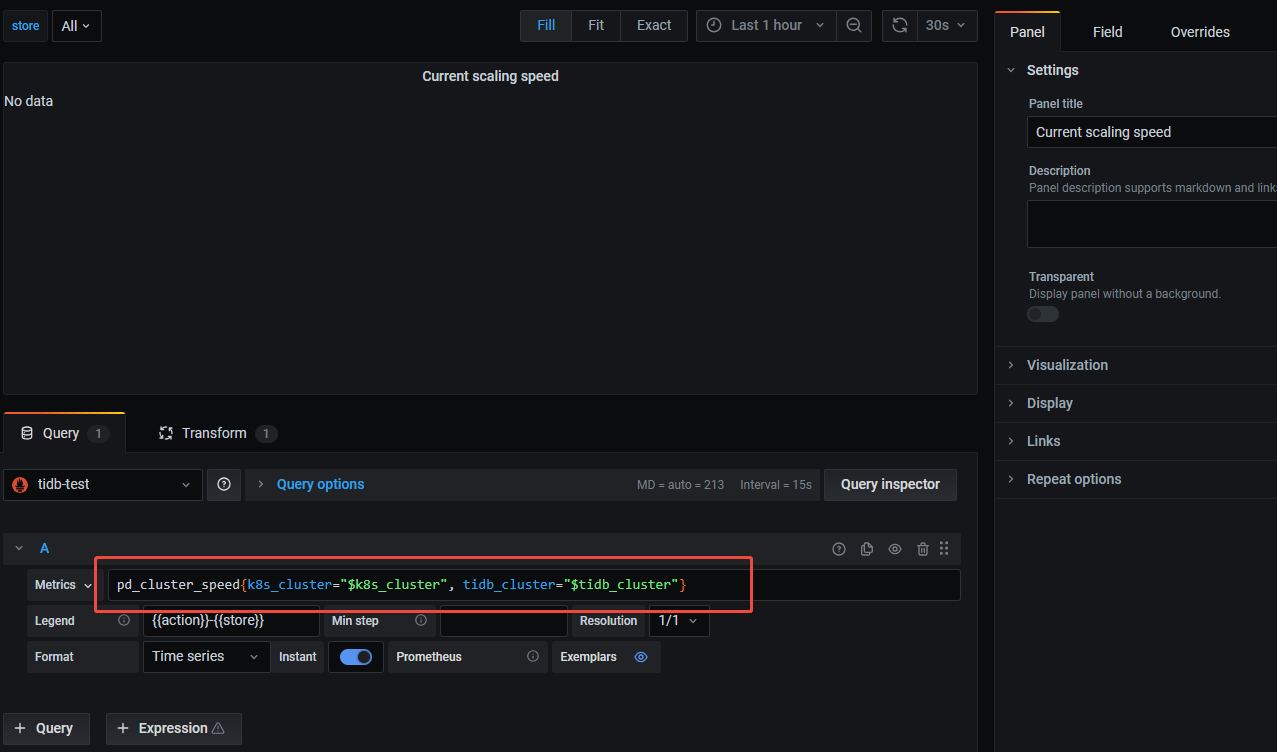Open data source help icon next to tidb-test
Image resolution: width=1277 pixels, height=752 pixels.
pos(224,484)
